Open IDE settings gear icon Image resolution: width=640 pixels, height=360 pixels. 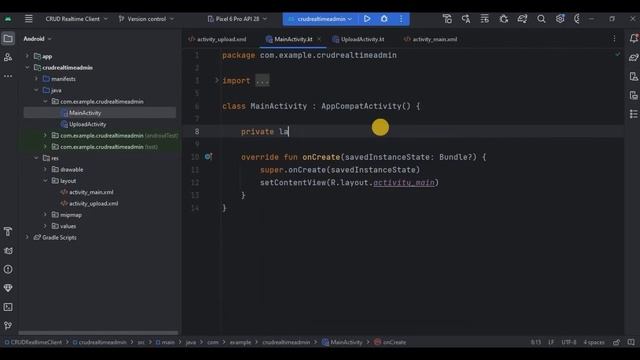tap(560, 19)
